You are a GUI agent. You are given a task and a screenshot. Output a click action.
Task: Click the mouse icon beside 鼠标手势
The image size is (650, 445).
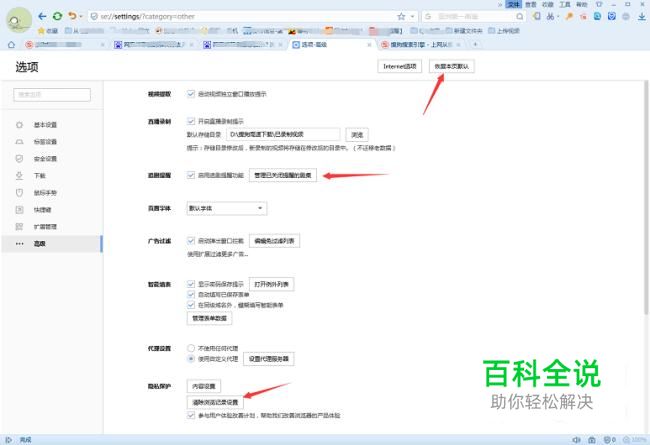tap(19, 192)
